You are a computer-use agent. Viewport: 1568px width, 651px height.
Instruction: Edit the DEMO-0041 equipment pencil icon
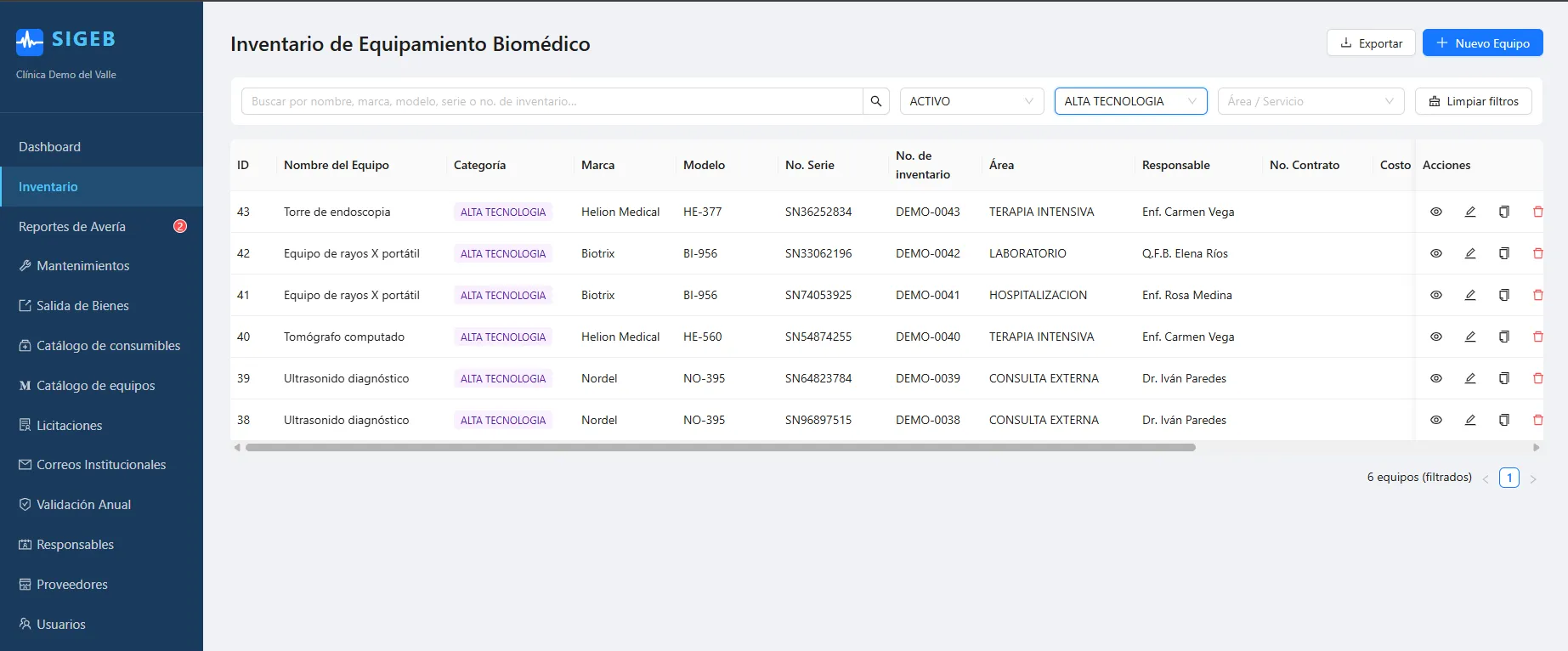pos(1470,295)
